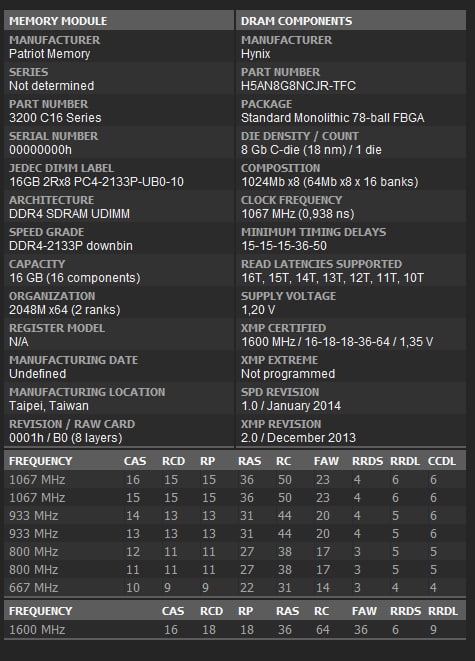Select composition '1024Mb x8 (64Mb x8 x 16 banks)'
475x661 pixels.
tap(330, 182)
